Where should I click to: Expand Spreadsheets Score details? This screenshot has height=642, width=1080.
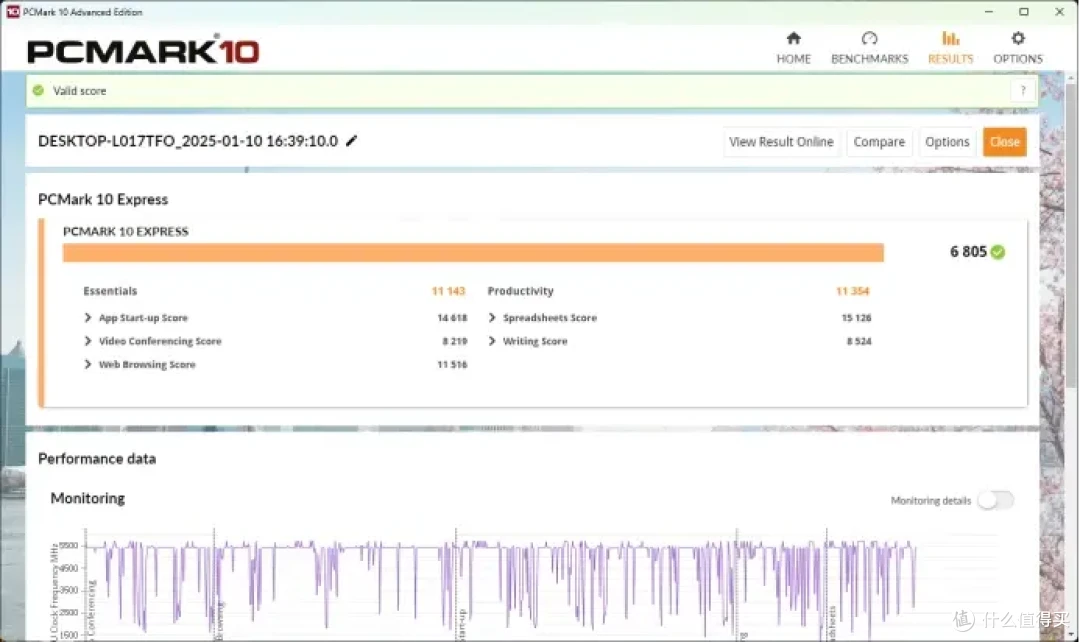click(x=492, y=318)
